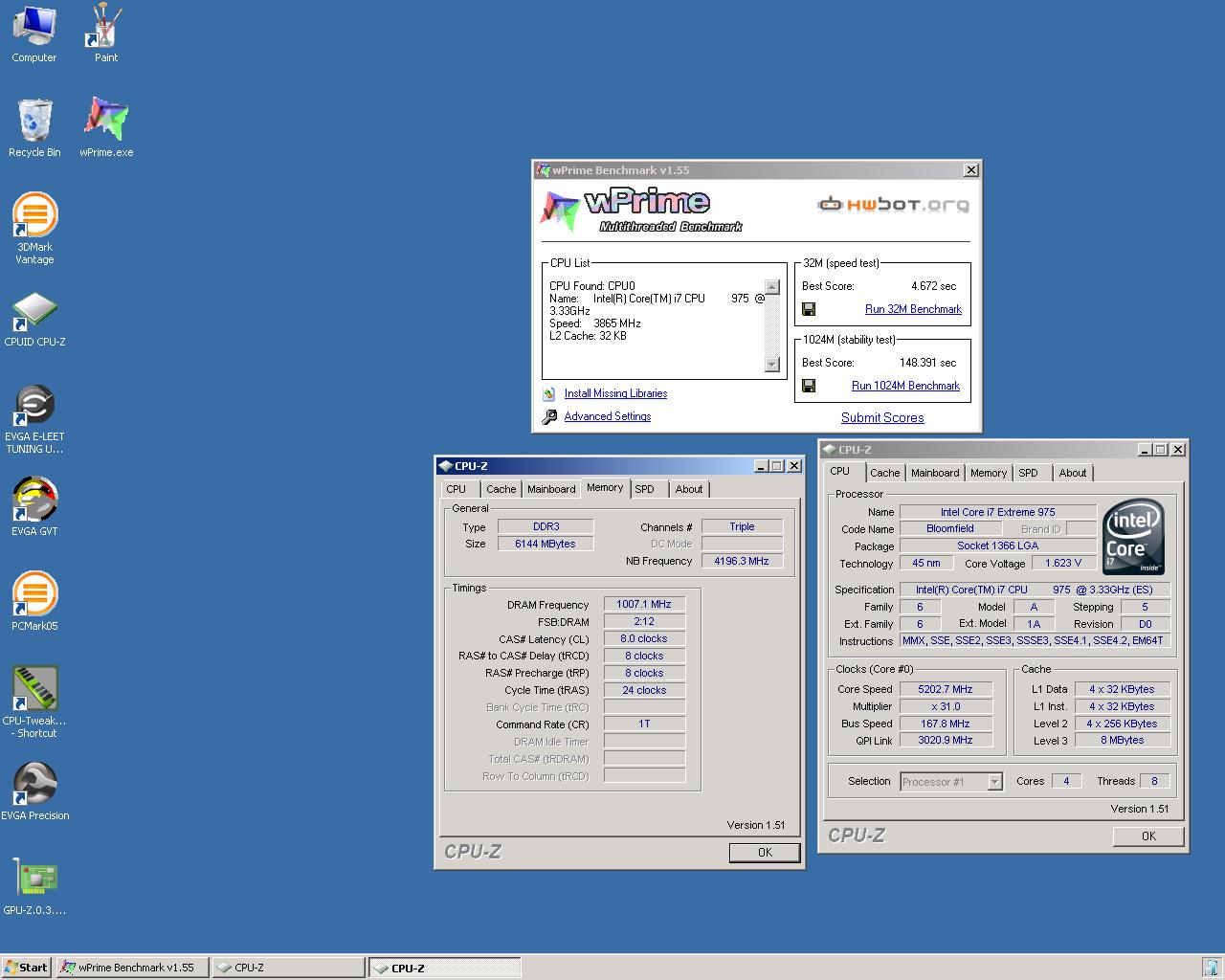This screenshot has height=980, width=1225.
Task: Click the Install Missing Libraries icon
Action: coord(548,394)
